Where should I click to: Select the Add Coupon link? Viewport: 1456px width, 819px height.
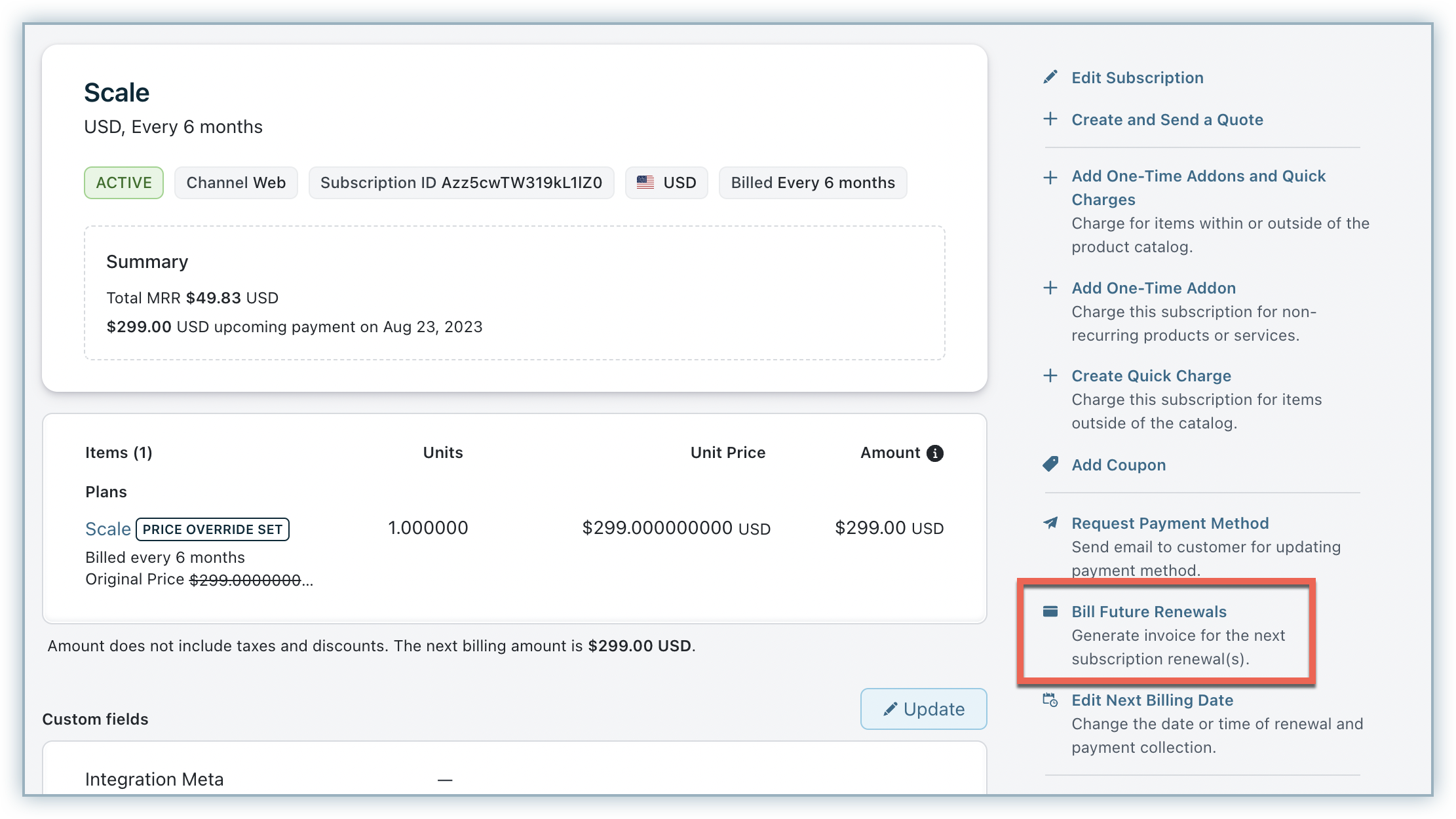pyautogui.click(x=1119, y=465)
